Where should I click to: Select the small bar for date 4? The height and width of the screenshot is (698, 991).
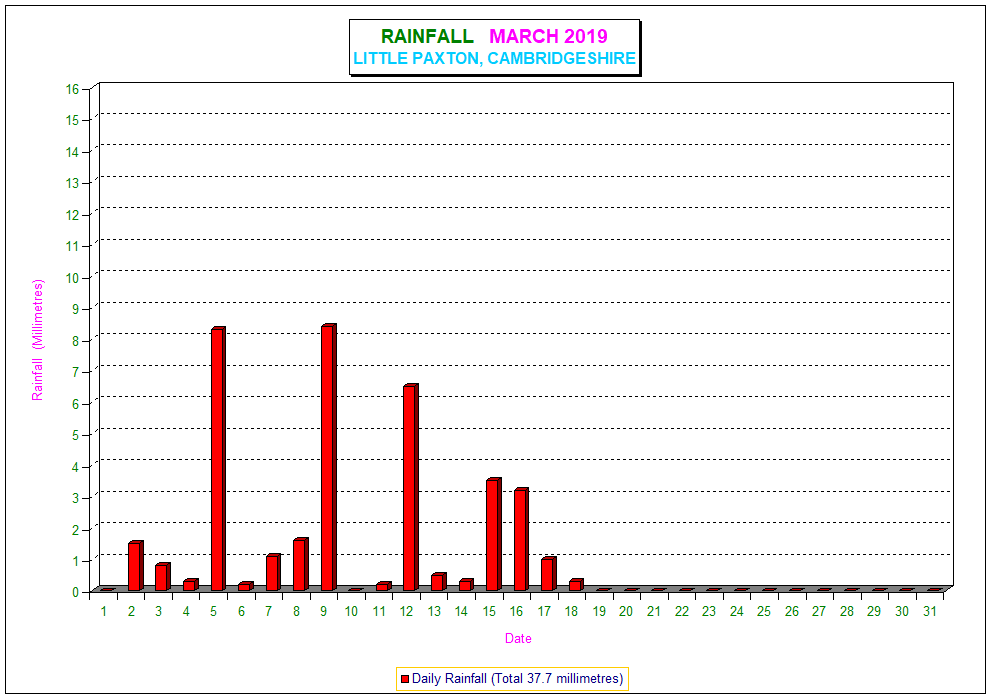(190, 585)
